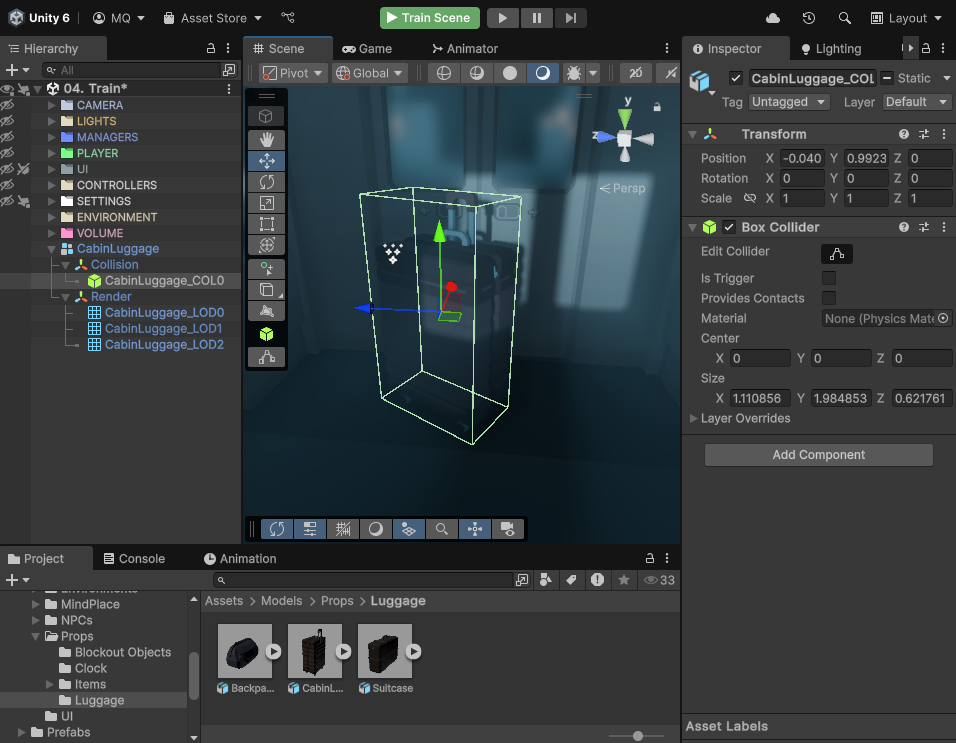956x743 pixels.
Task: Open the Layout dropdown
Action: 907,18
